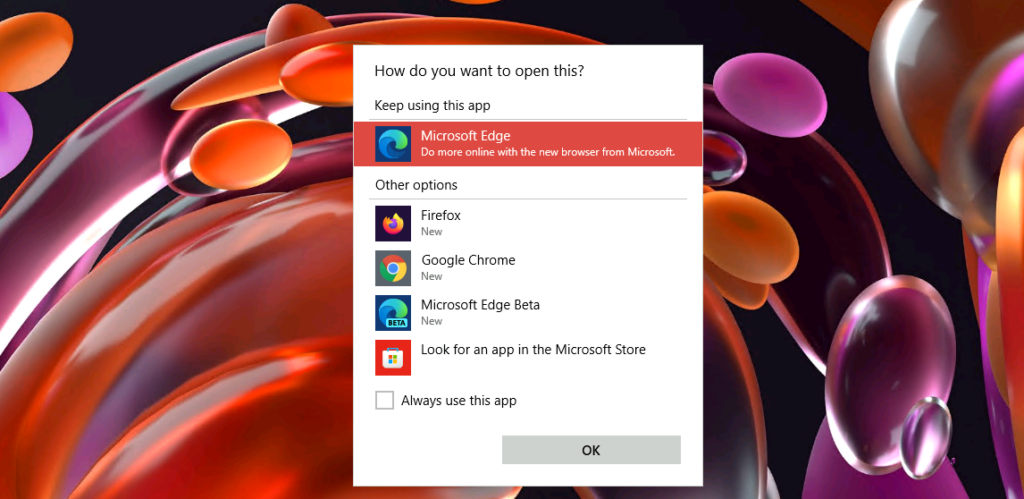Click the Microsoft Edge Beta label
The width and height of the screenshot is (1024, 499).
(480, 304)
